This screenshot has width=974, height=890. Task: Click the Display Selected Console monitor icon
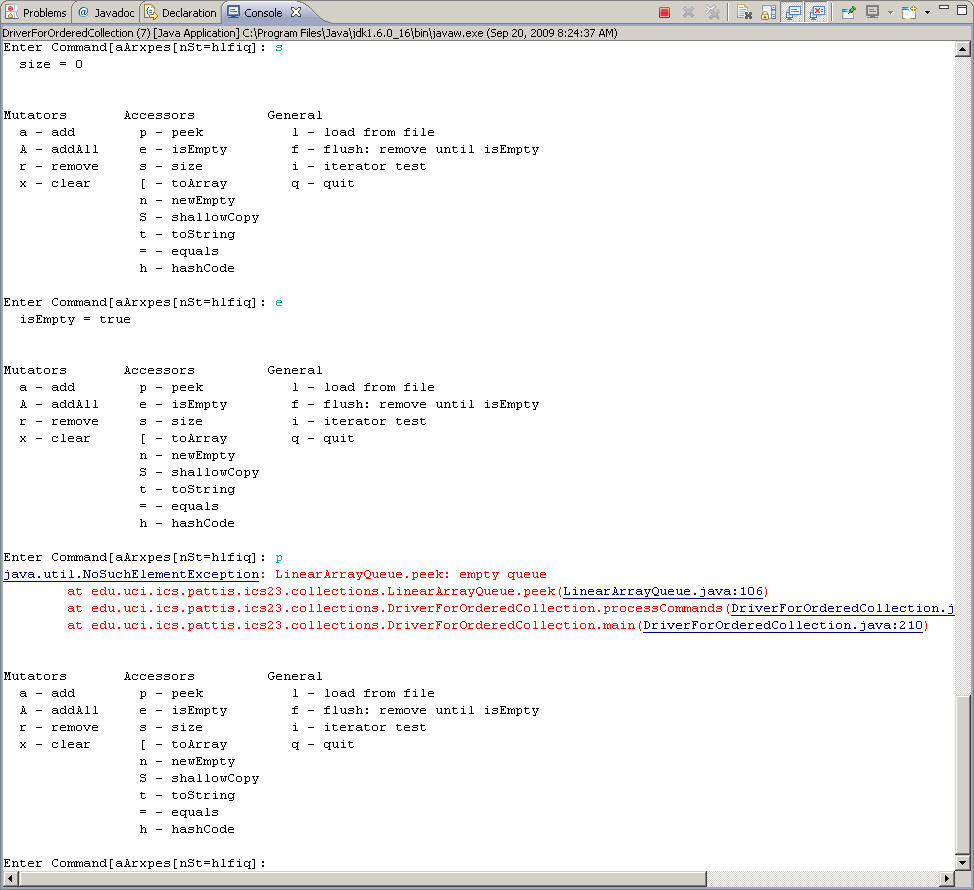tap(873, 13)
